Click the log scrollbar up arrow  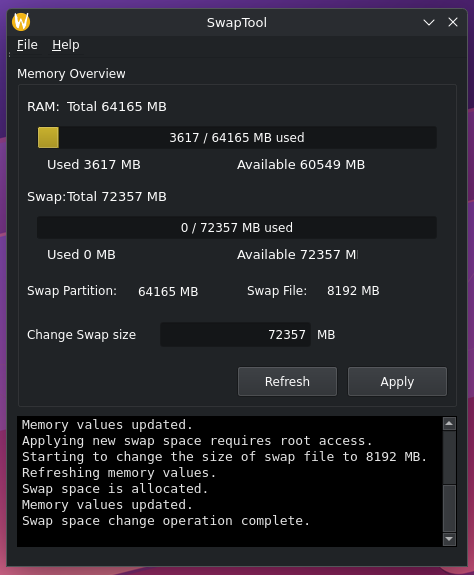coord(449,424)
